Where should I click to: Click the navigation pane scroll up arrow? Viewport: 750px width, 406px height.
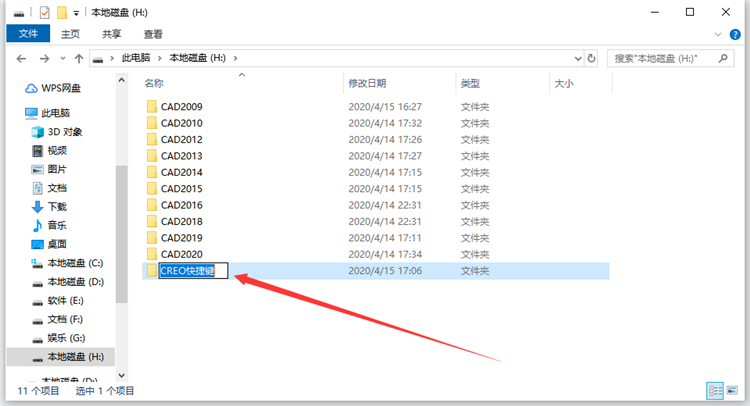(x=121, y=80)
